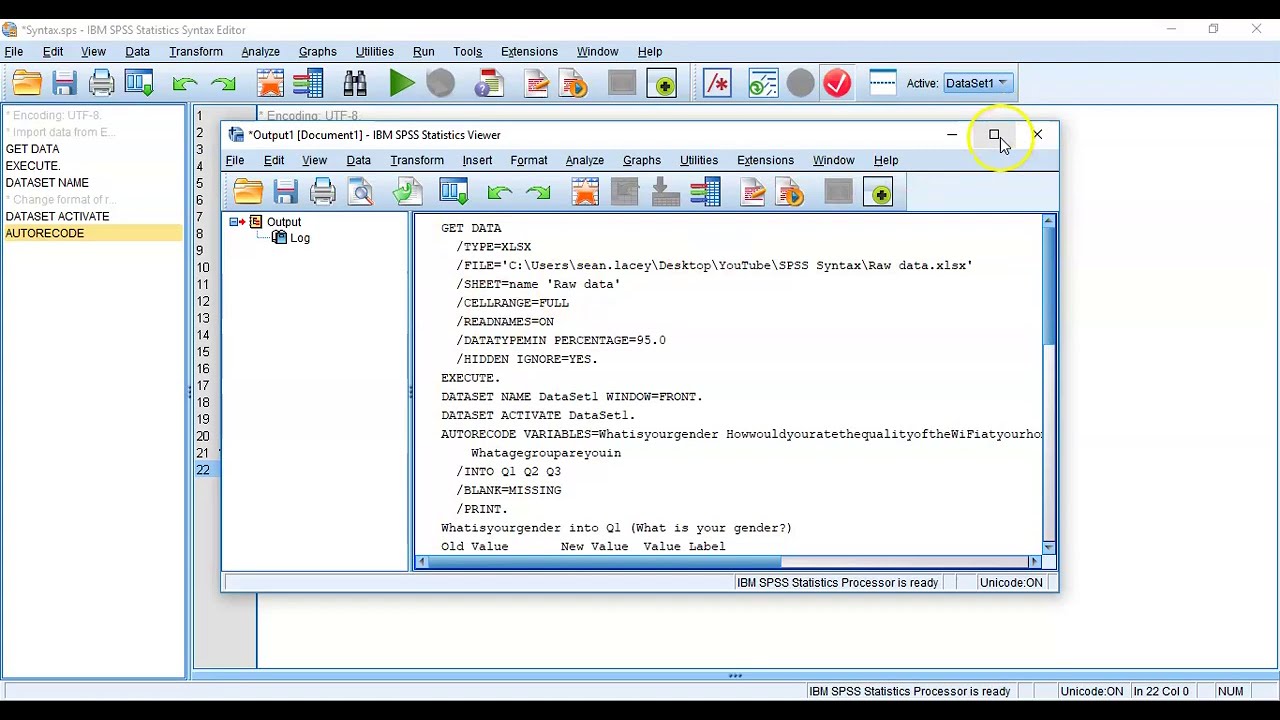Click Go to Data icon in Syntax Editor
Image resolution: width=1280 pixels, height=720 pixels.
[x=270, y=84]
